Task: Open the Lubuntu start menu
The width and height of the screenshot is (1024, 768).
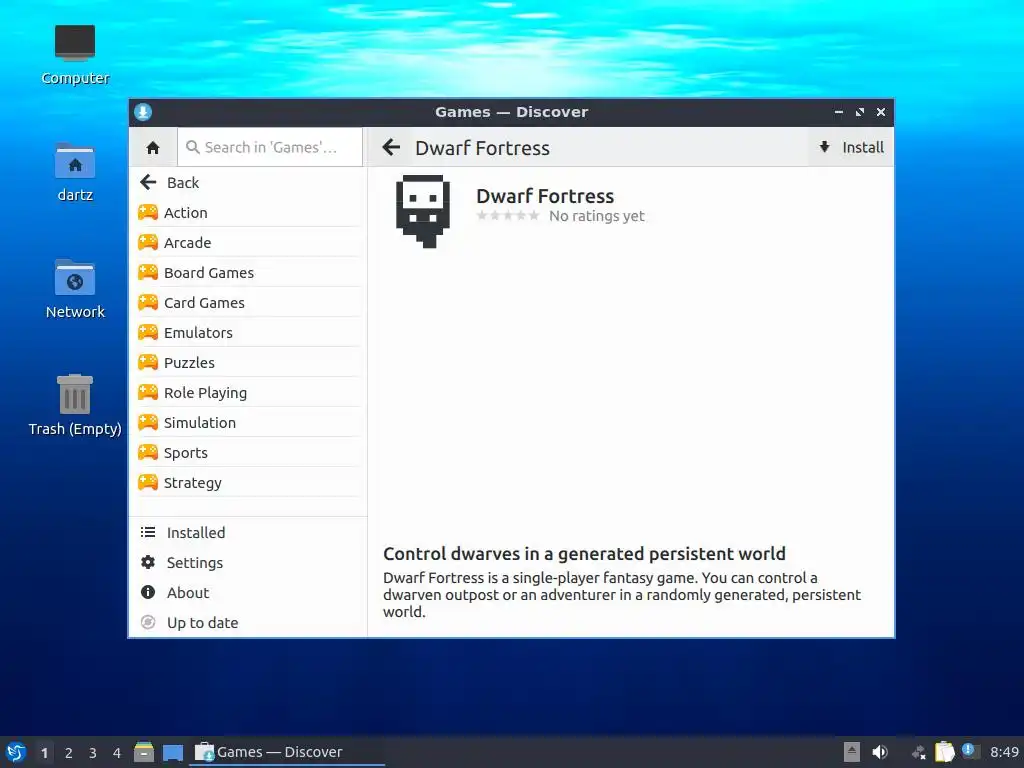Action: tap(16, 752)
